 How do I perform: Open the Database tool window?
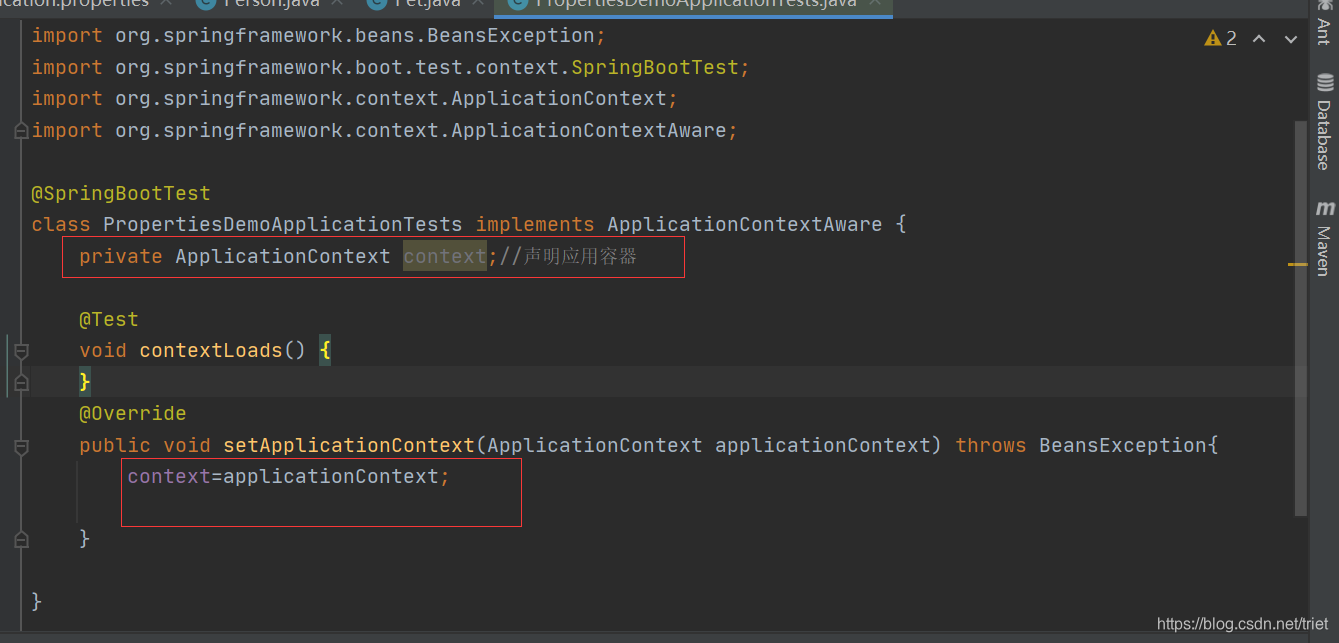[x=1324, y=122]
